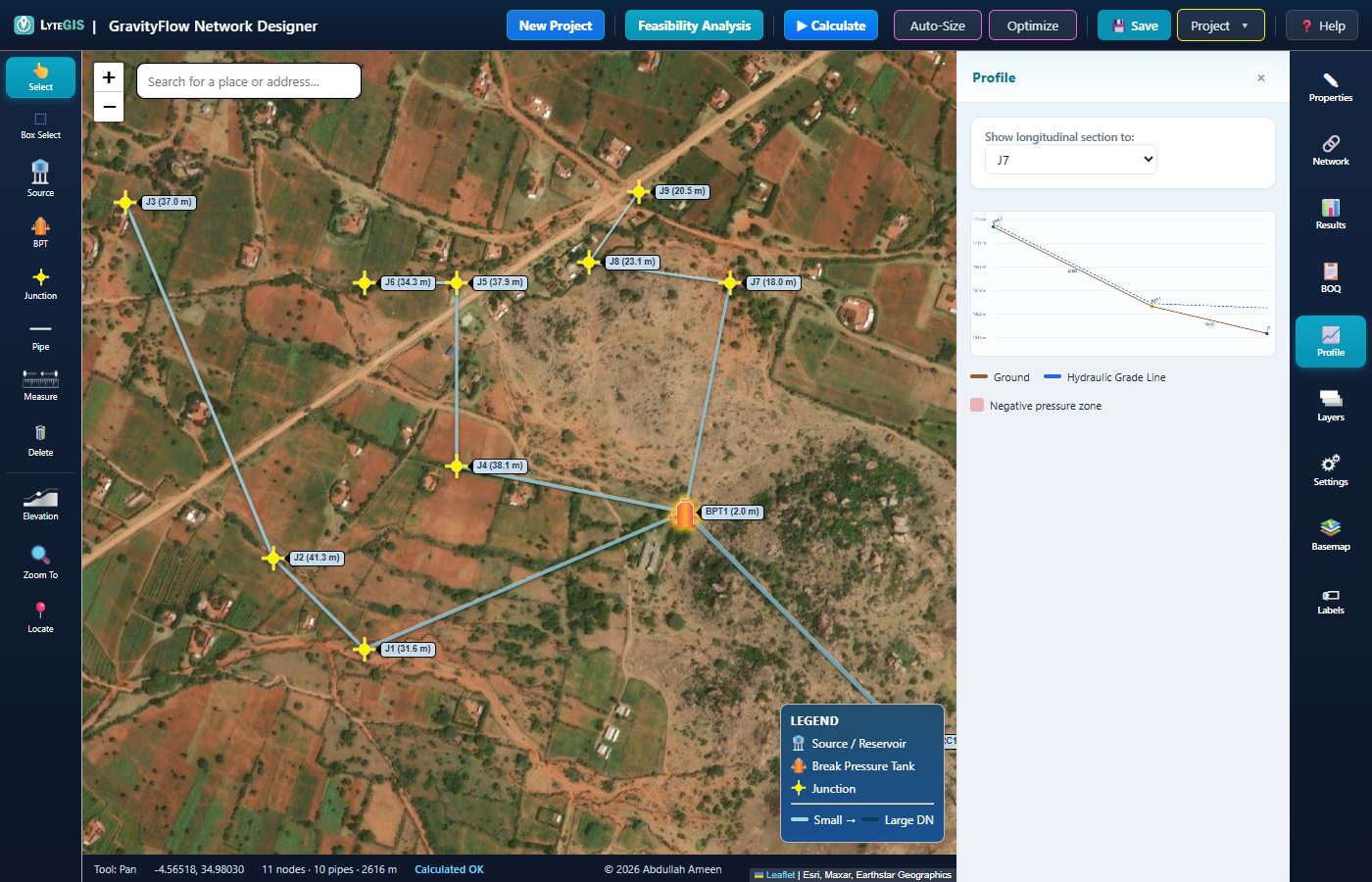Start a New Project
This screenshot has width=1372, height=882.
[x=556, y=25]
